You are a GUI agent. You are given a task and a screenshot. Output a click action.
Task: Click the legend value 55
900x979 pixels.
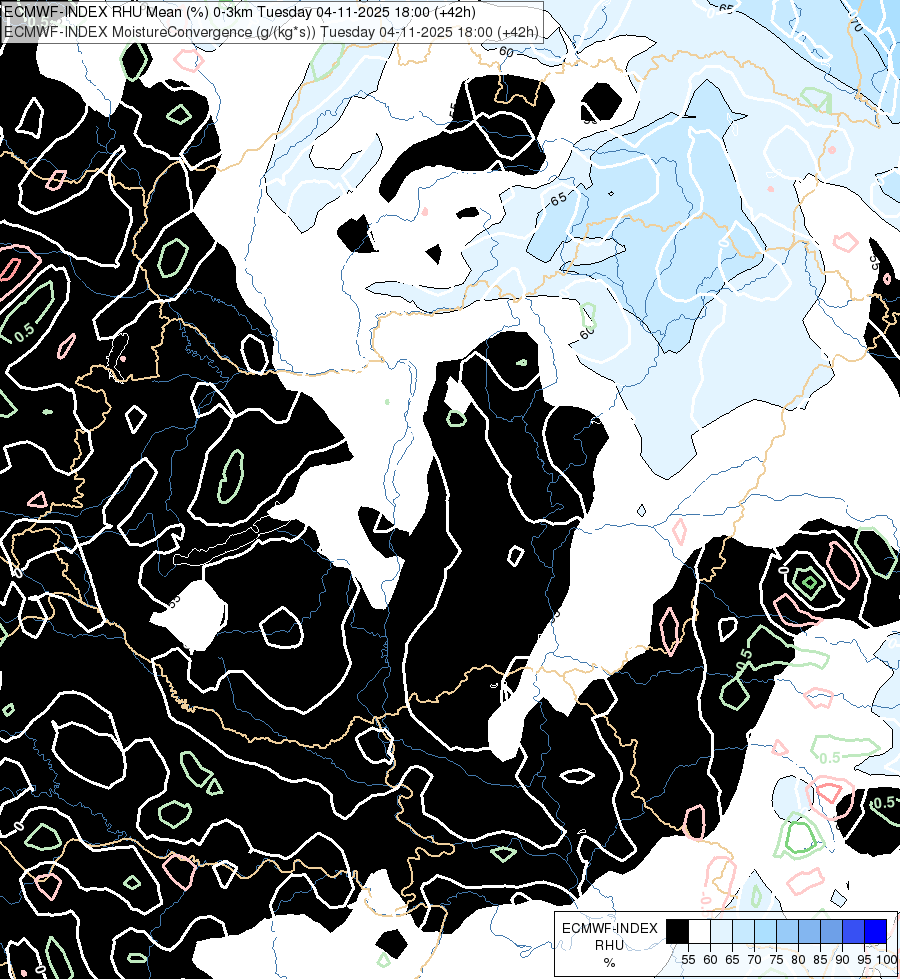tap(688, 960)
